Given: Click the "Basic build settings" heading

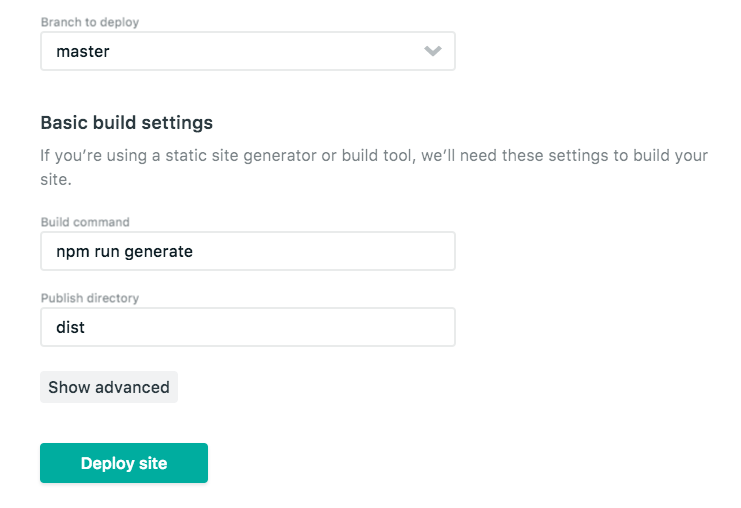Looking at the screenshot, I should (126, 123).
